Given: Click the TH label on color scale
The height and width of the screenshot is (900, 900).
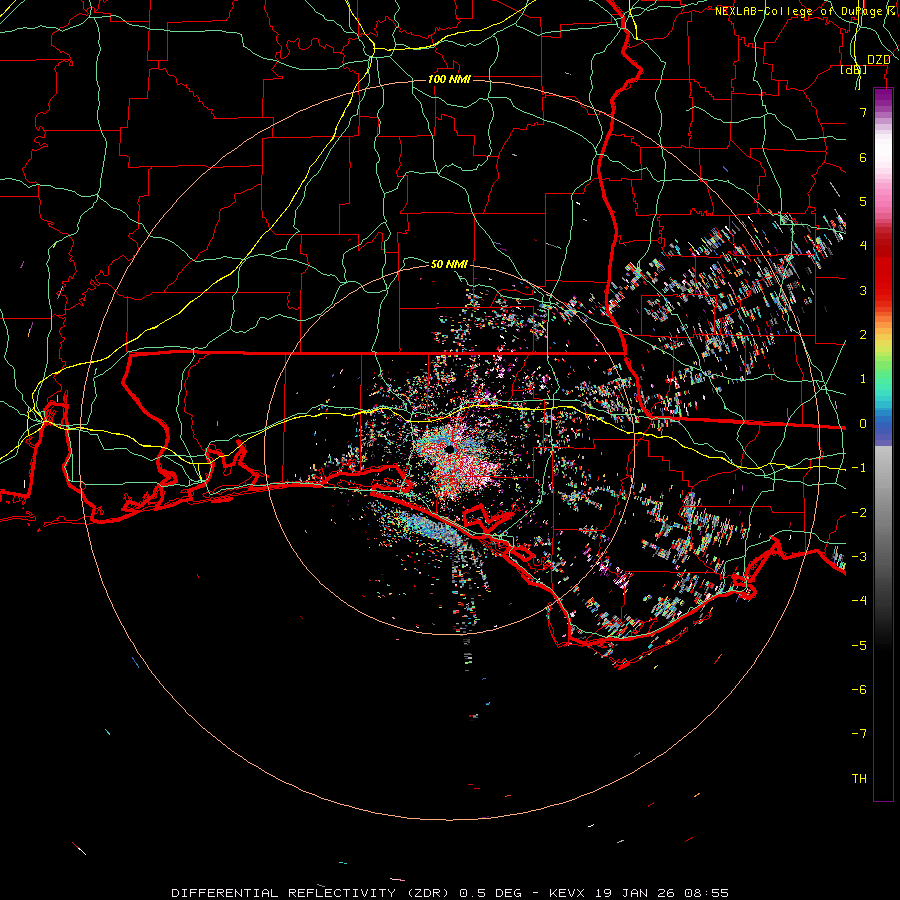Looking at the screenshot, I should (859, 779).
